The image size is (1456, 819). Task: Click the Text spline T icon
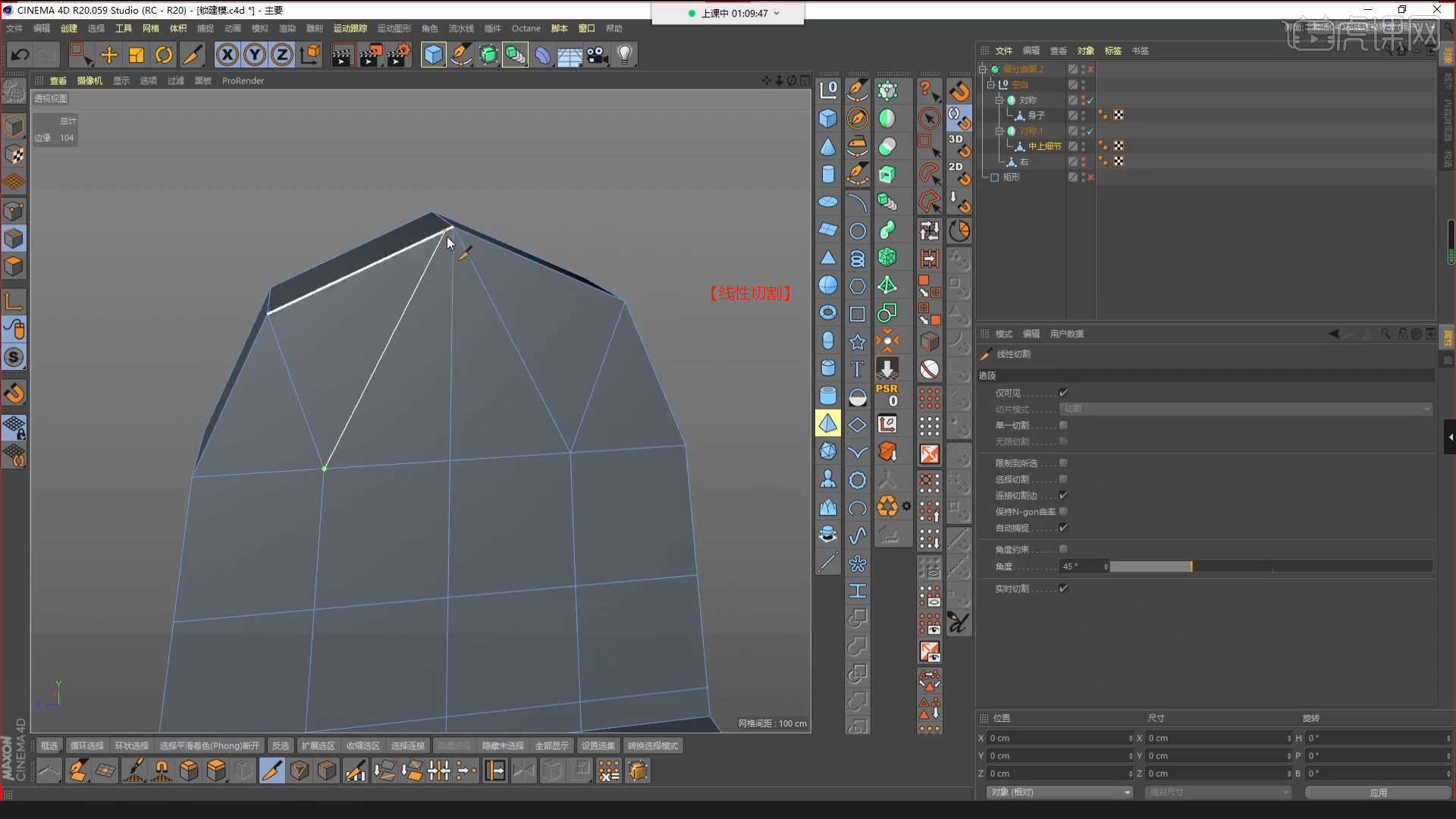coord(857,369)
